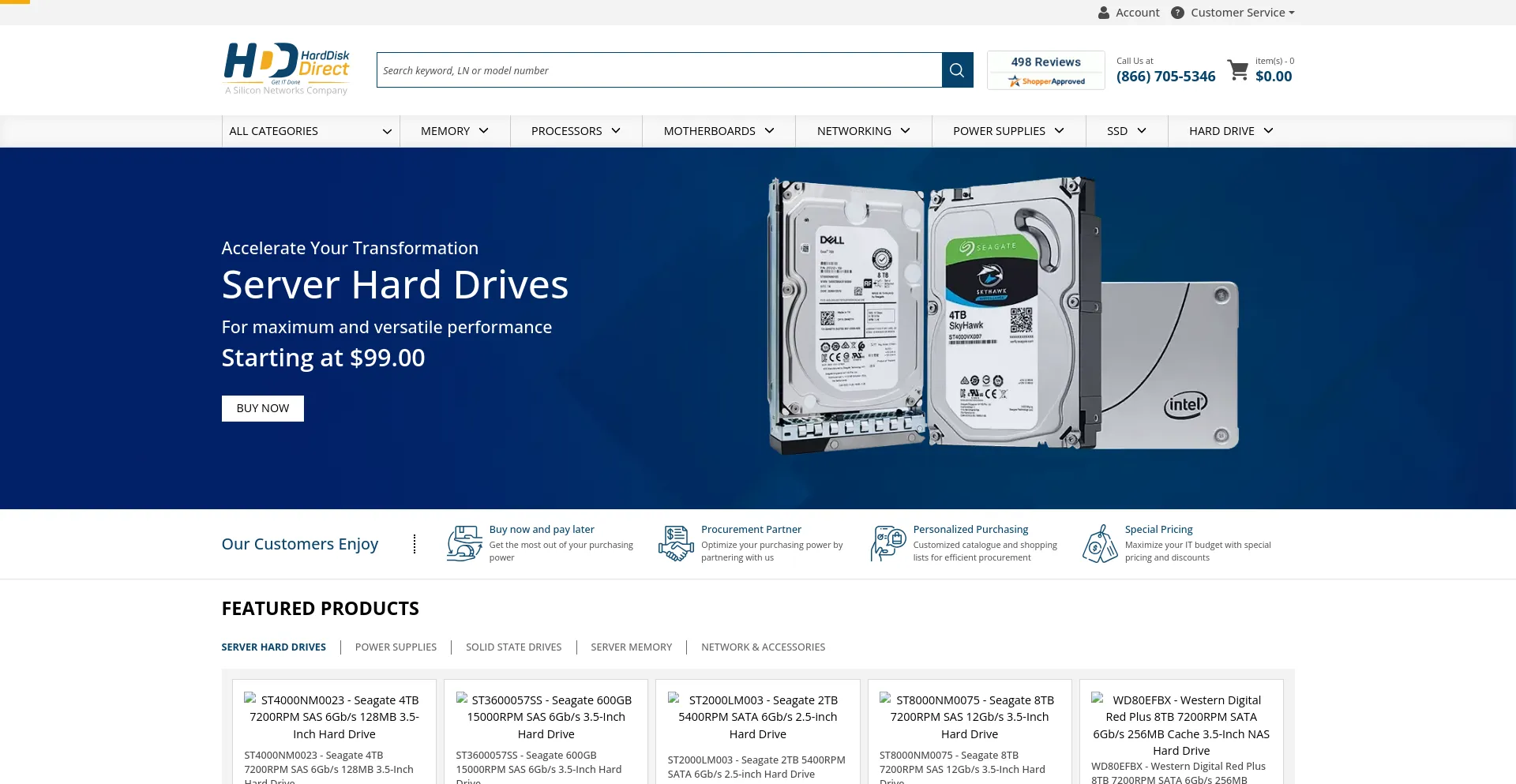Expand the Networking menu chevron
The height and width of the screenshot is (784, 1516).
(906, 131)
